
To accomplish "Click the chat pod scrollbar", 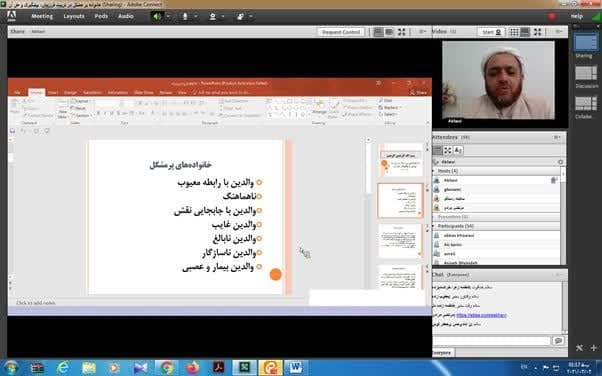I will [564, 307].
